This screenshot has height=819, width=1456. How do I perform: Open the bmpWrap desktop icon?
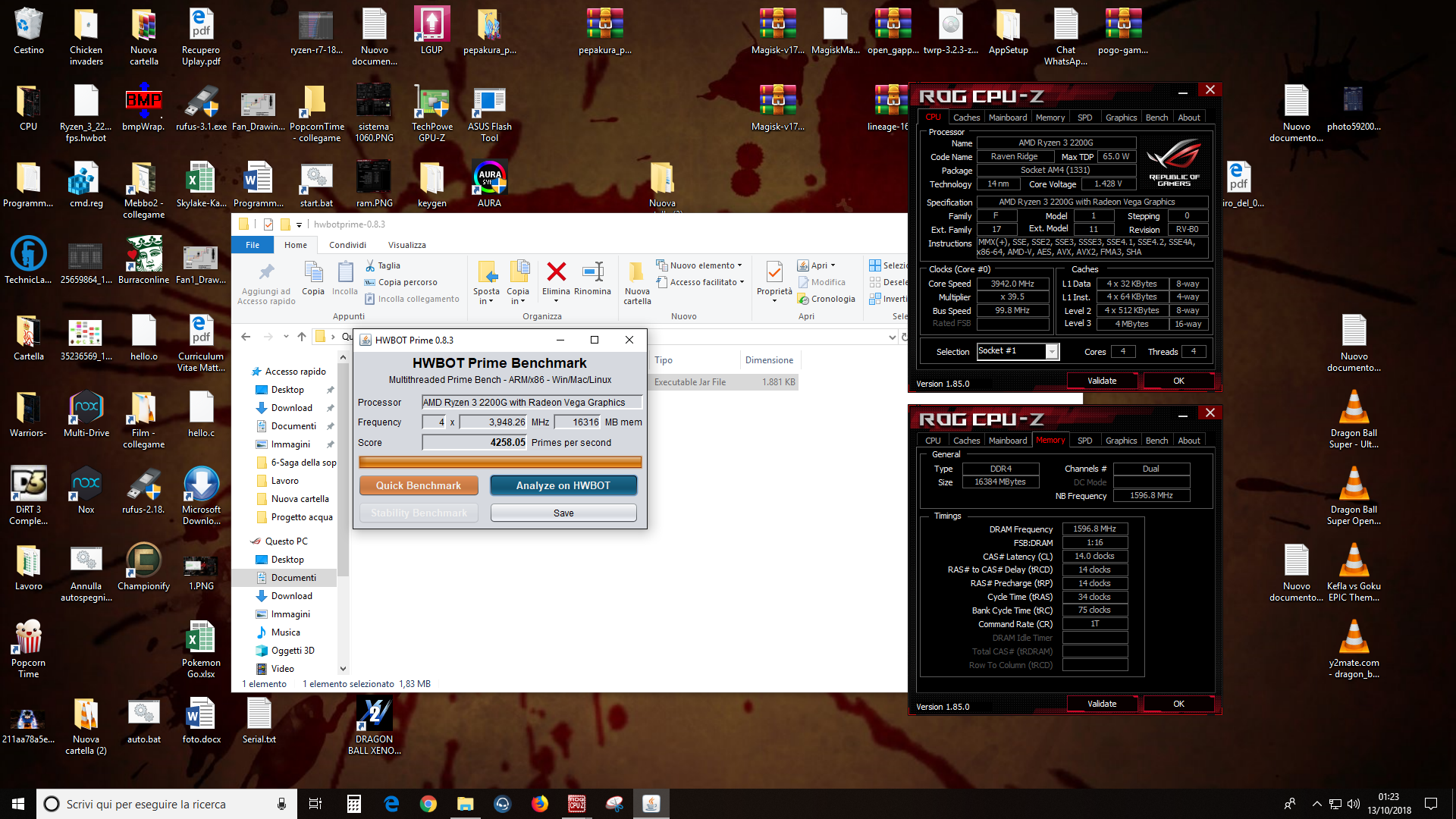pyautogui.click(x=143, y=108)
